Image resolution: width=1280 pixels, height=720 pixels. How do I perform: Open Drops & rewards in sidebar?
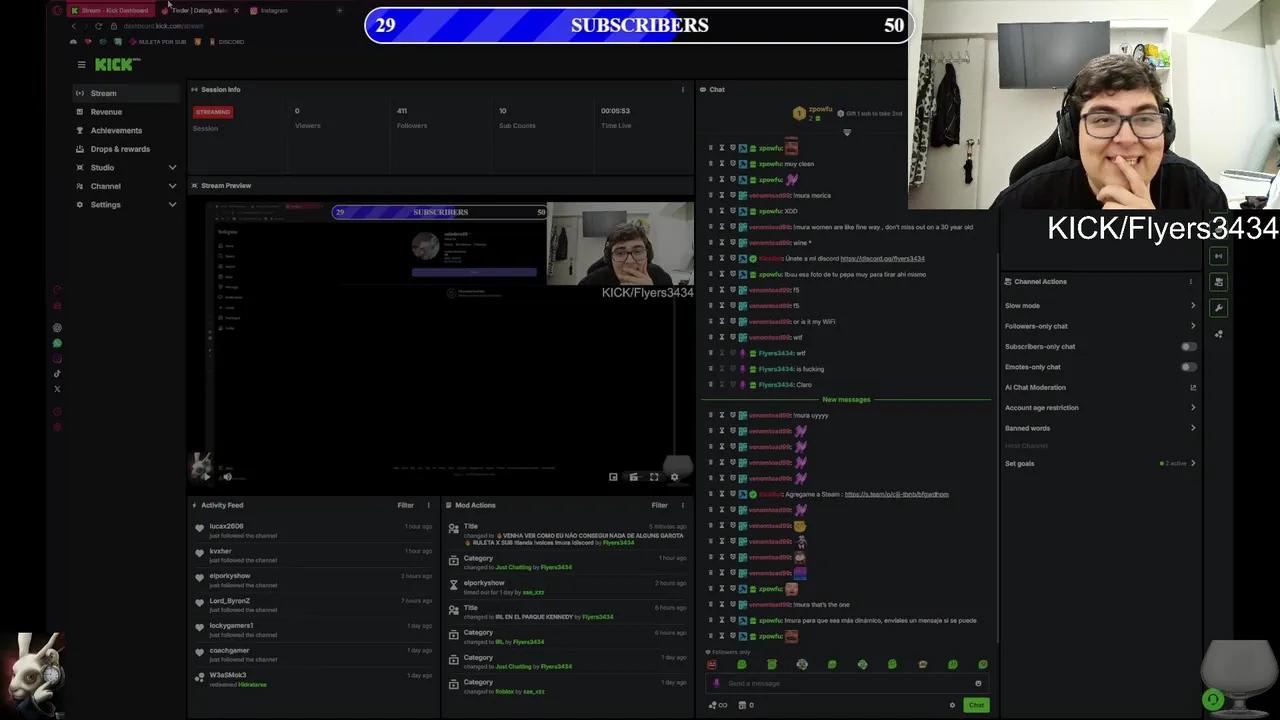pyautogui.click(x=126, y=149)
